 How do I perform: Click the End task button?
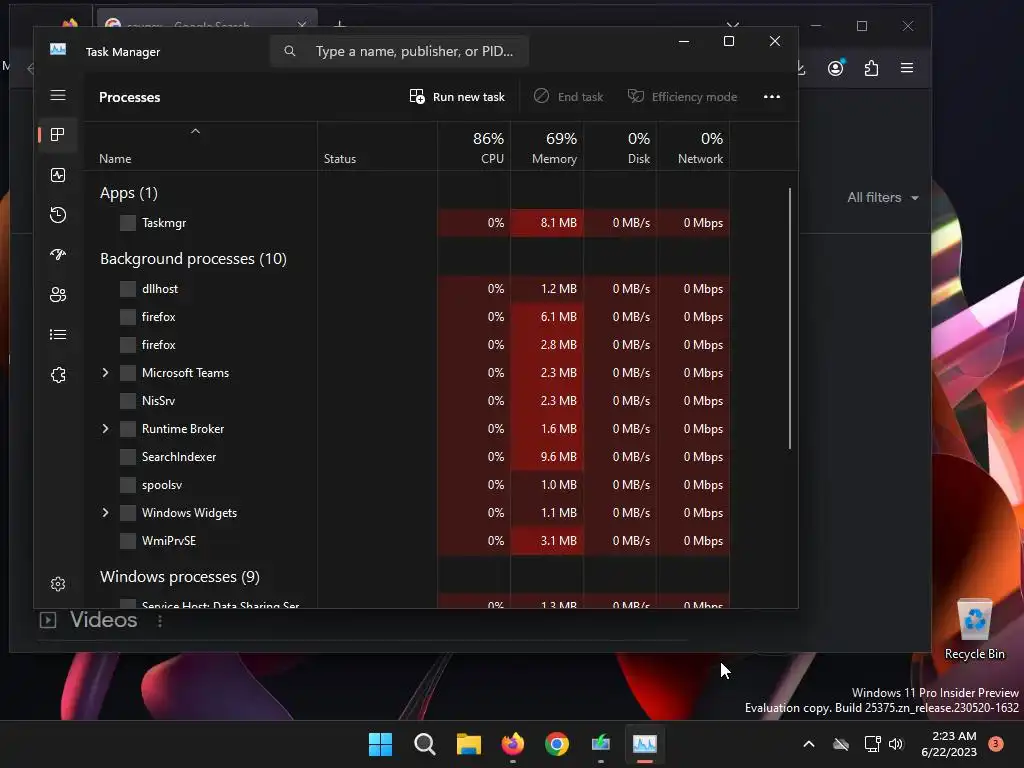[x=569, y=97]
